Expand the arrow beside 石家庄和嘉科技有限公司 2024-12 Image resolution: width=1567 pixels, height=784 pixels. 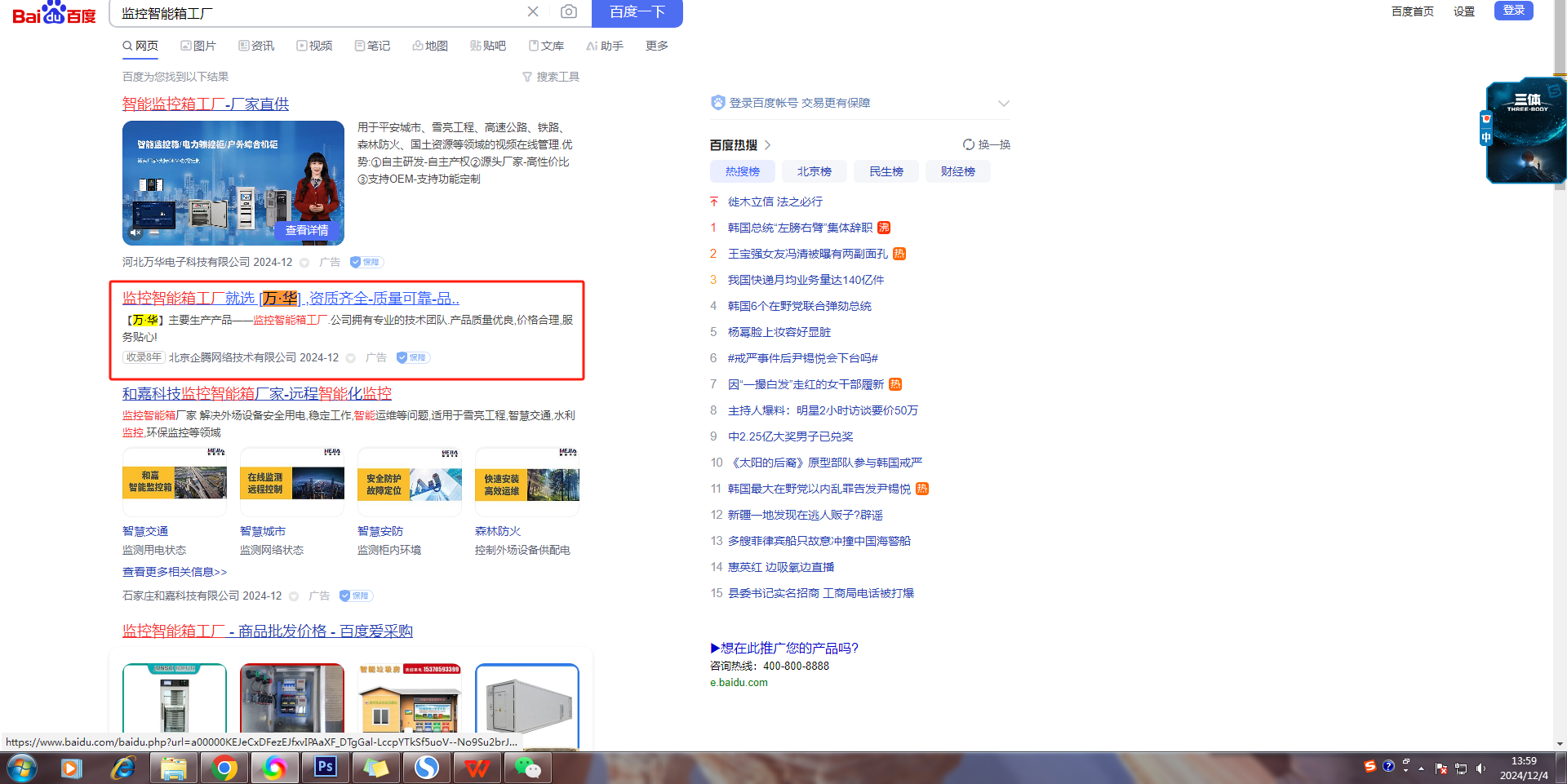pyautogui.click(x=294, y=596)
